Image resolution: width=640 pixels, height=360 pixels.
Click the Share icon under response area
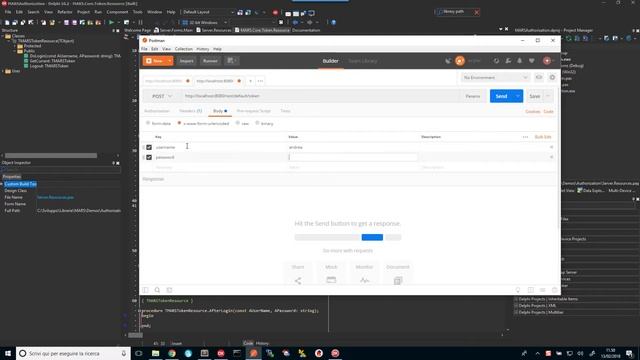(298, 281)
